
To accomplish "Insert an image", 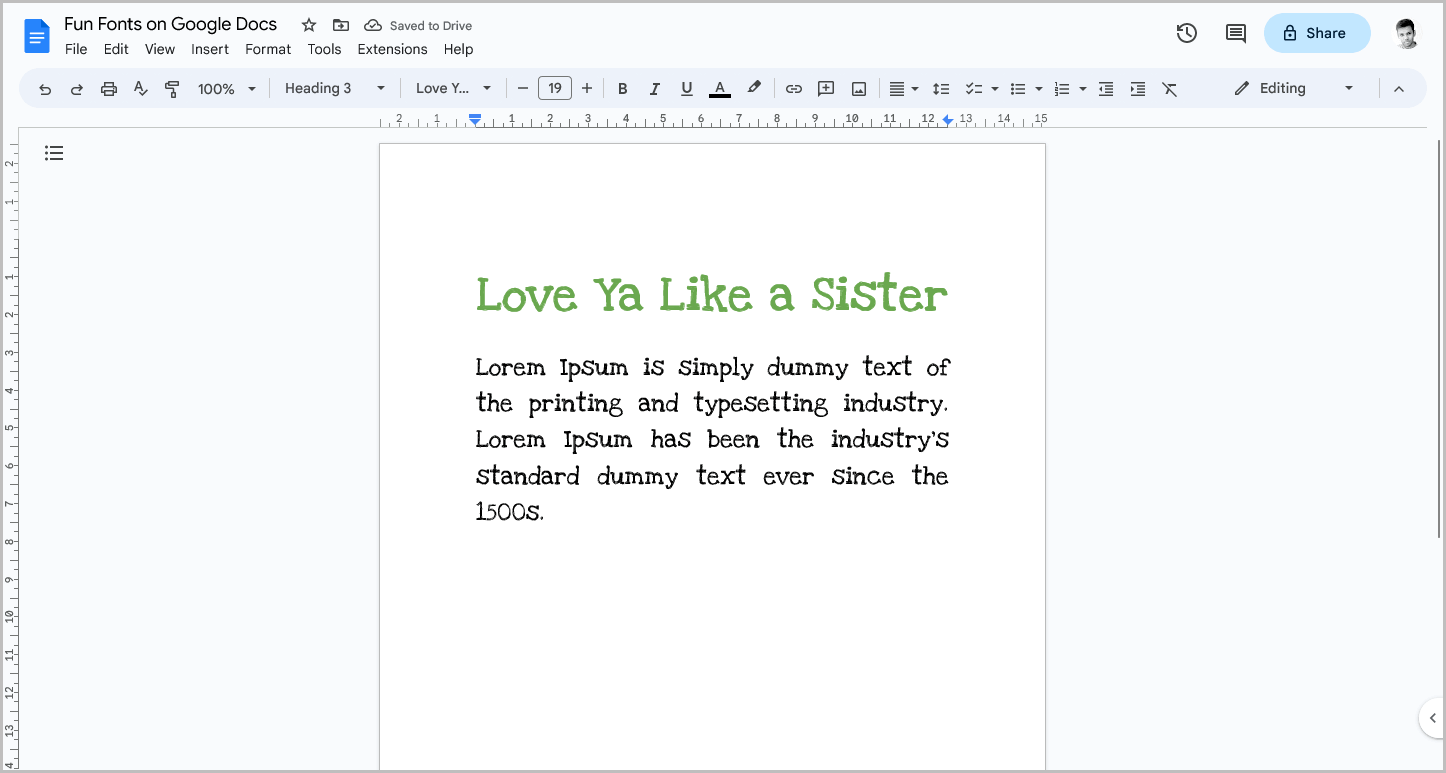I will click(858, 88).
